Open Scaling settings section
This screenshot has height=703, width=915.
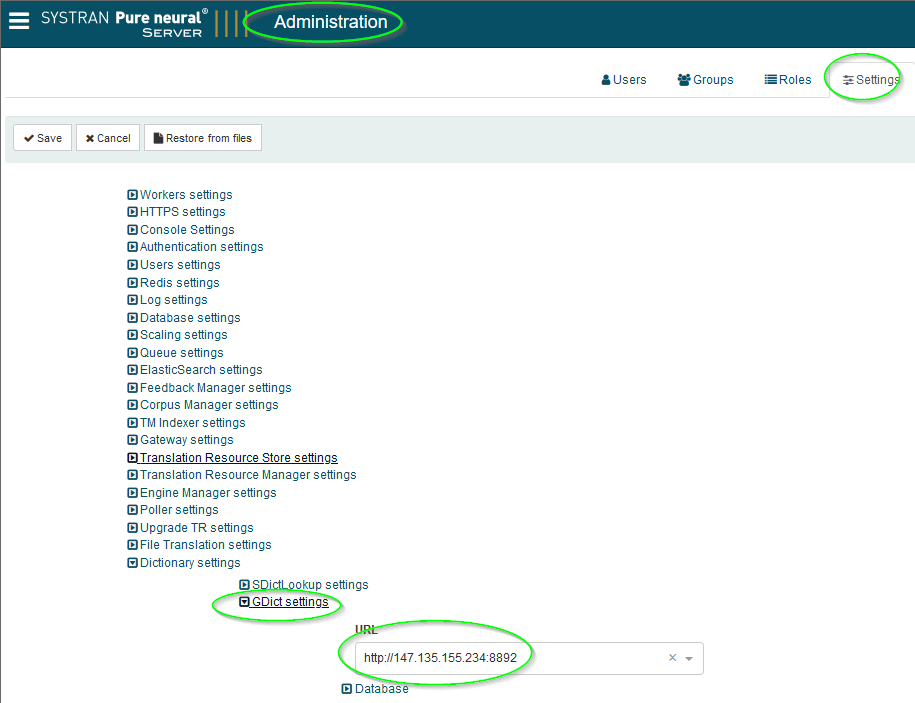point(184,335)
